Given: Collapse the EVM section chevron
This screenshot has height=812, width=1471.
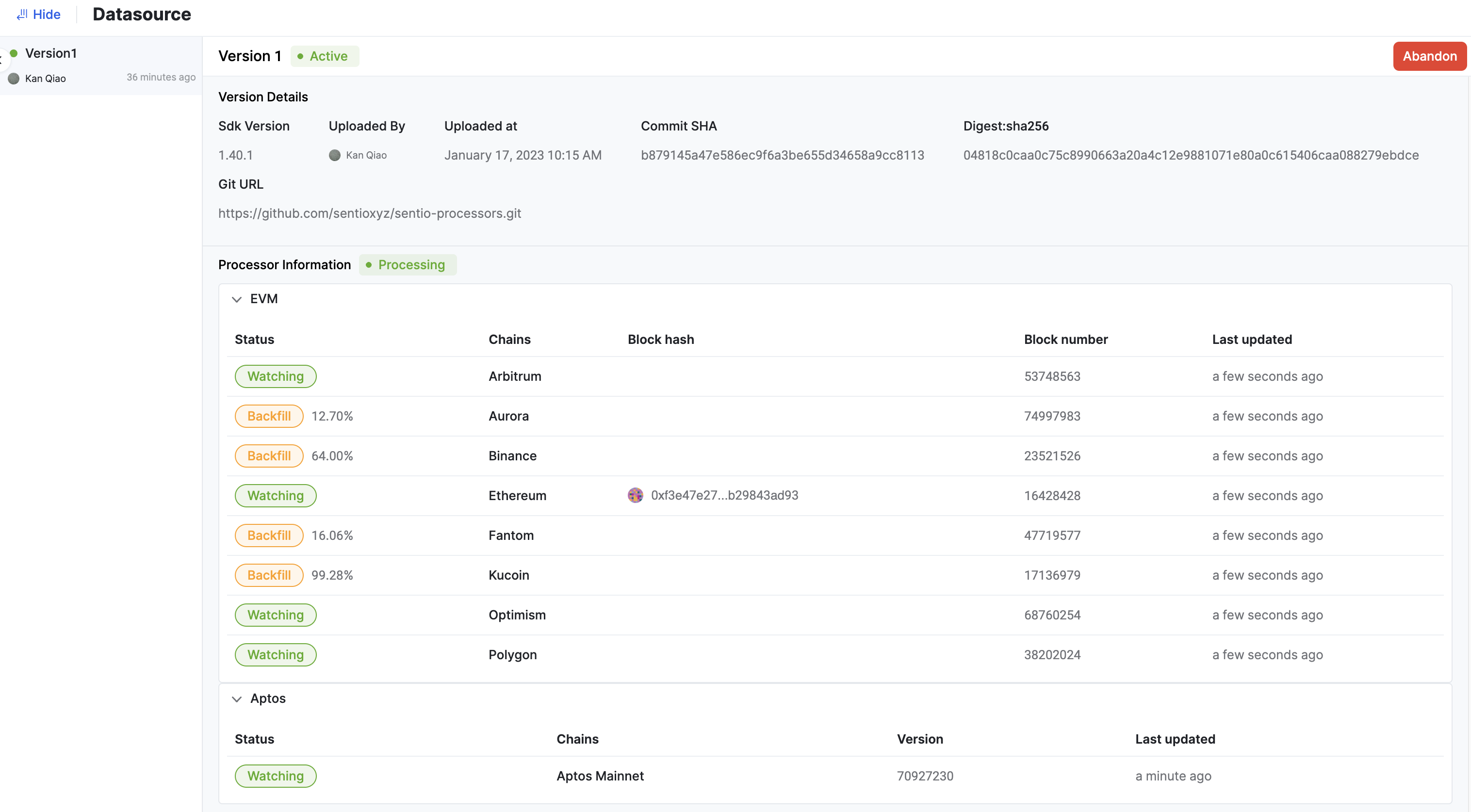Looking at the screenshot, I should tap(236, 299).
